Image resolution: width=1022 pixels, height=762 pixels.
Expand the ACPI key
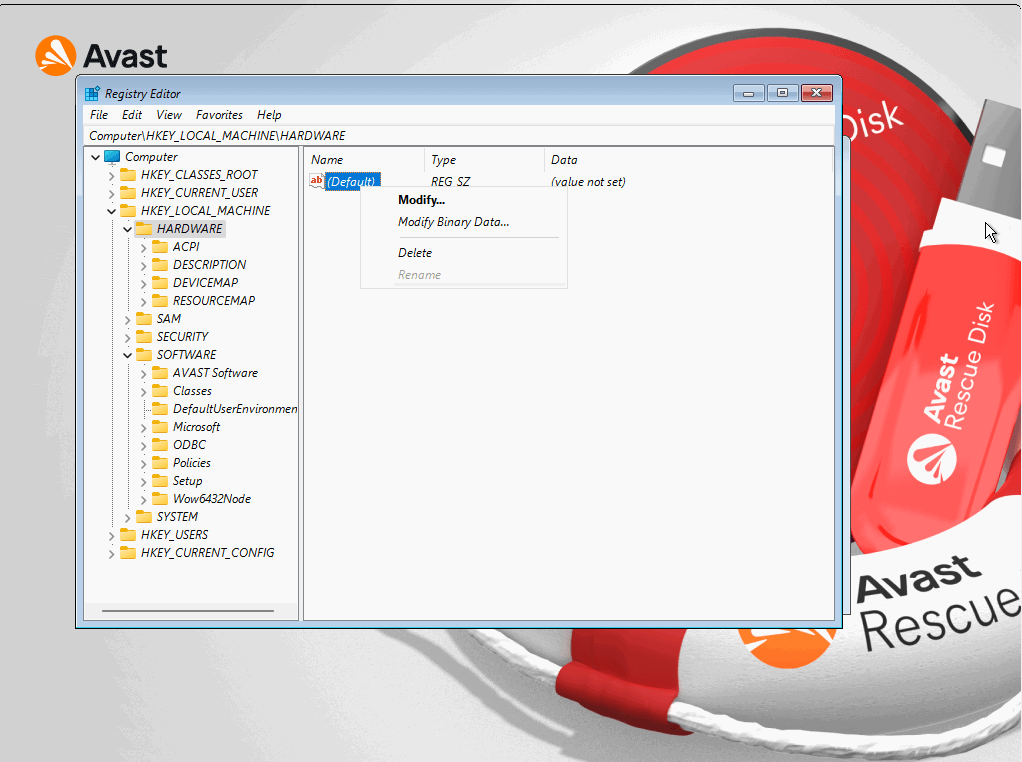(x=143, y=248)
